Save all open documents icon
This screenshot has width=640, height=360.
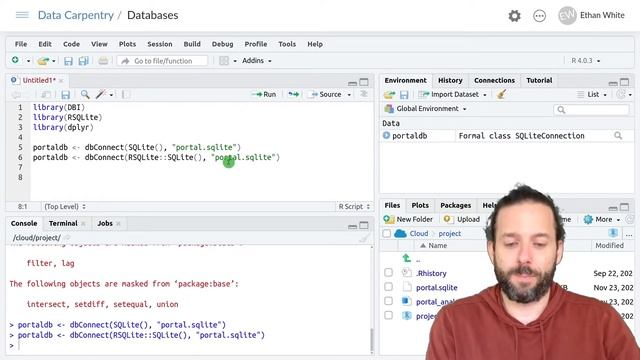pos(83,61)
